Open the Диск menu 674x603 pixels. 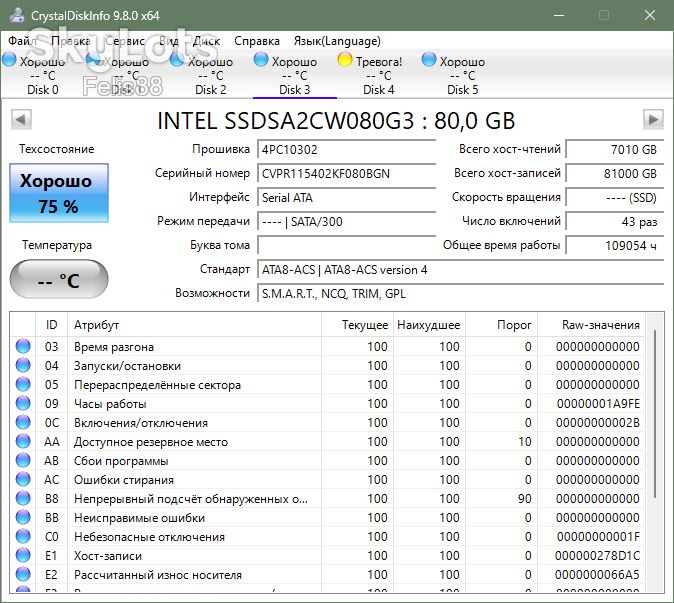(206, 41)
